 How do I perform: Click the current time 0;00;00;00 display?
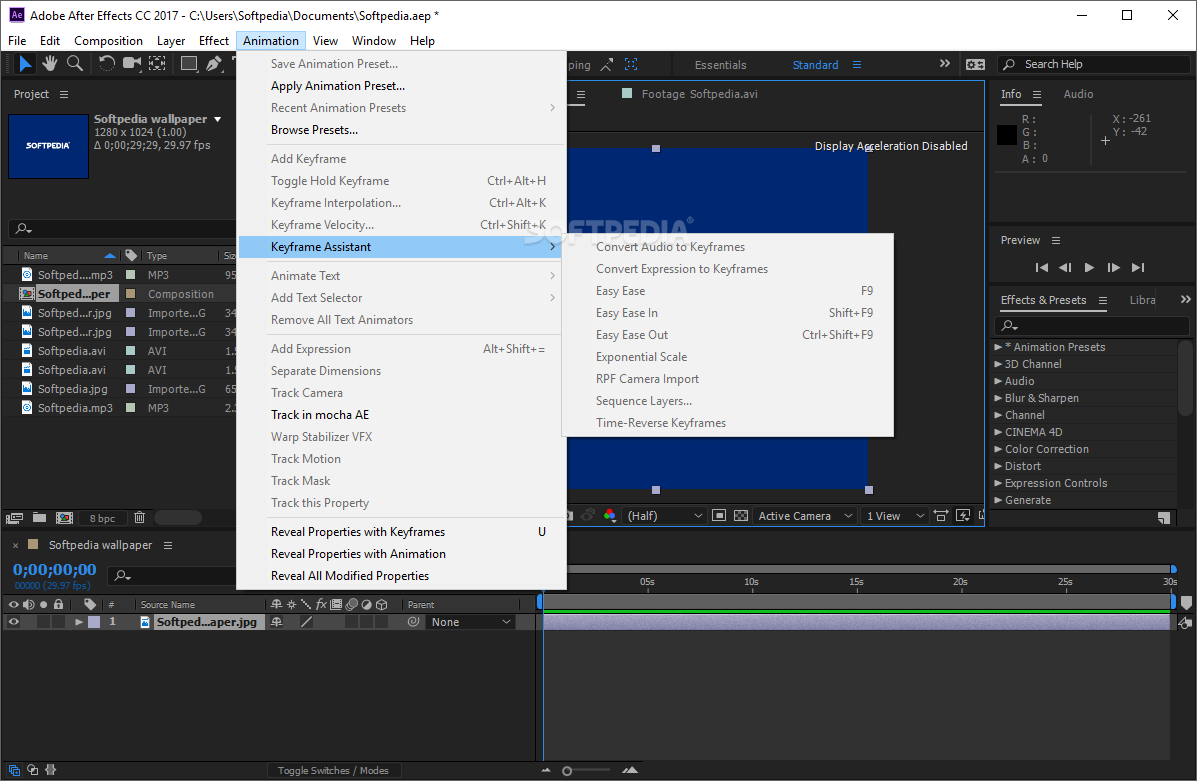pyautogui.click(x=54, y=570)
